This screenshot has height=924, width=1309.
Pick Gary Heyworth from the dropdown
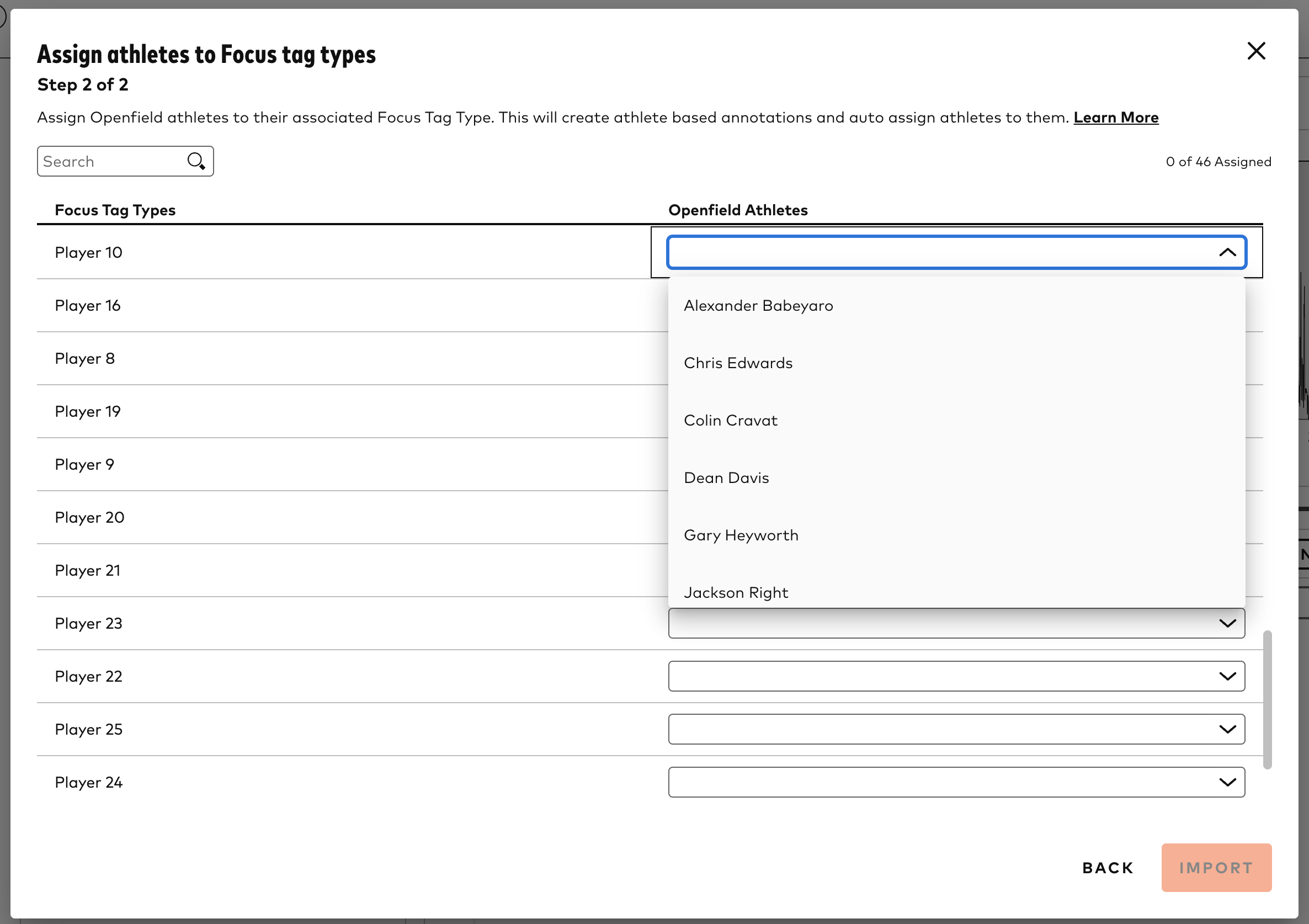[741, 535]
